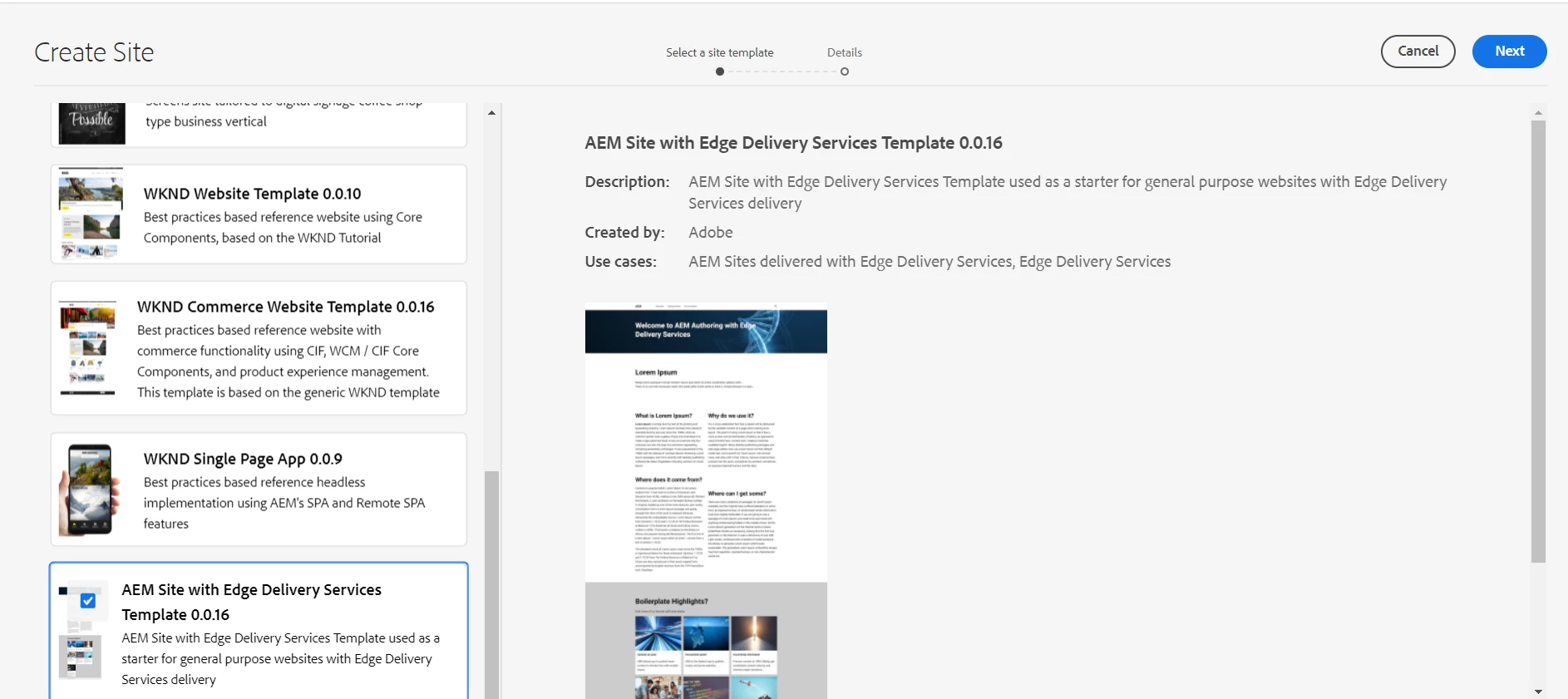
Task: Click the 'AEM Site with Edge Delivery Services Template 0.0.16' heading
Action: [x=793, y=143]
